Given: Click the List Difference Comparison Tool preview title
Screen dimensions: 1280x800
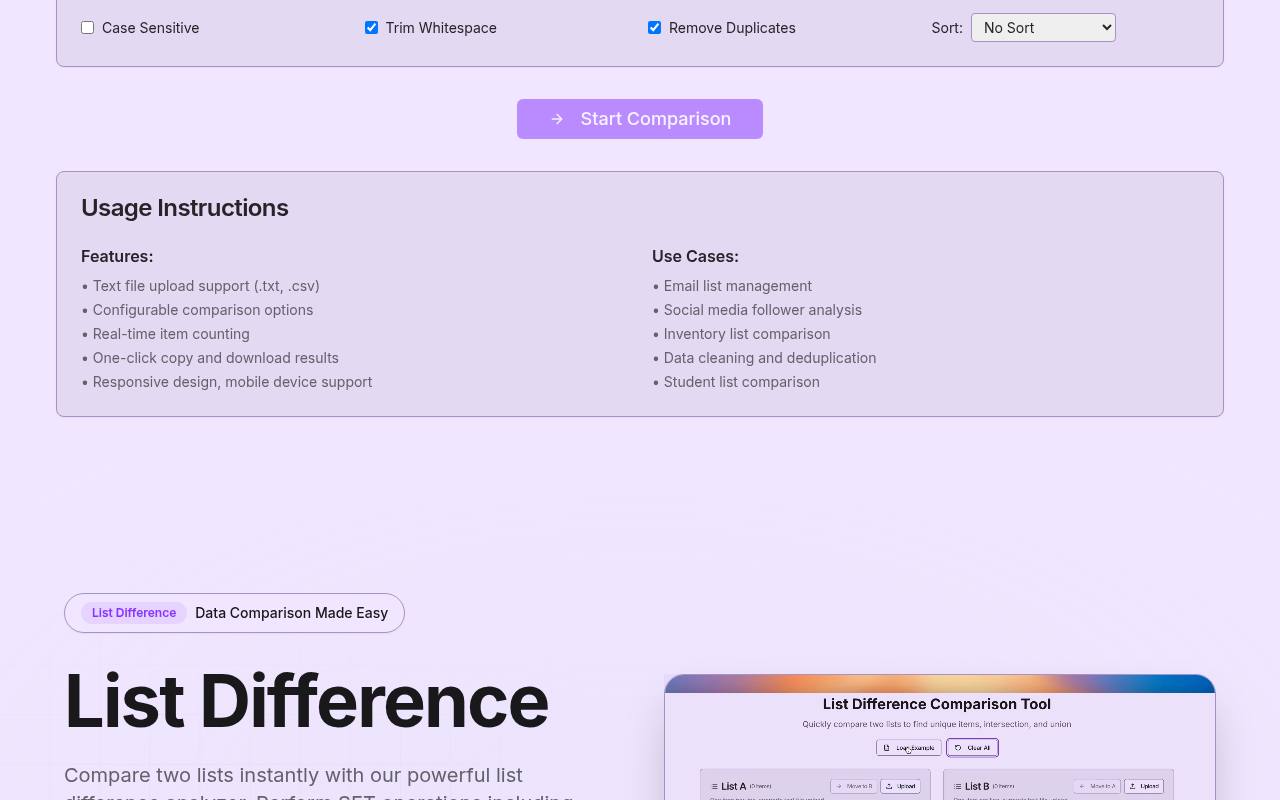Looking at the screenshot, I should [936, 704].
